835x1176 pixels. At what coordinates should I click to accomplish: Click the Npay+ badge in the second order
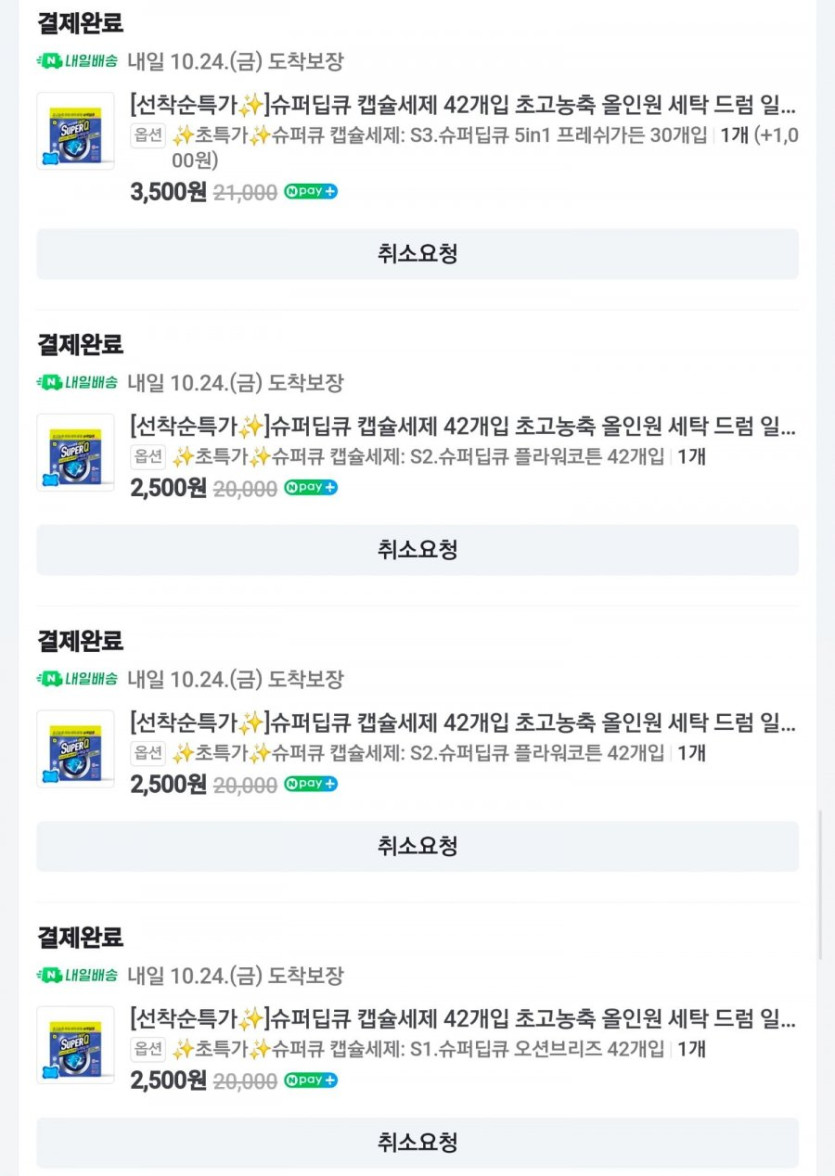[311, 488]
